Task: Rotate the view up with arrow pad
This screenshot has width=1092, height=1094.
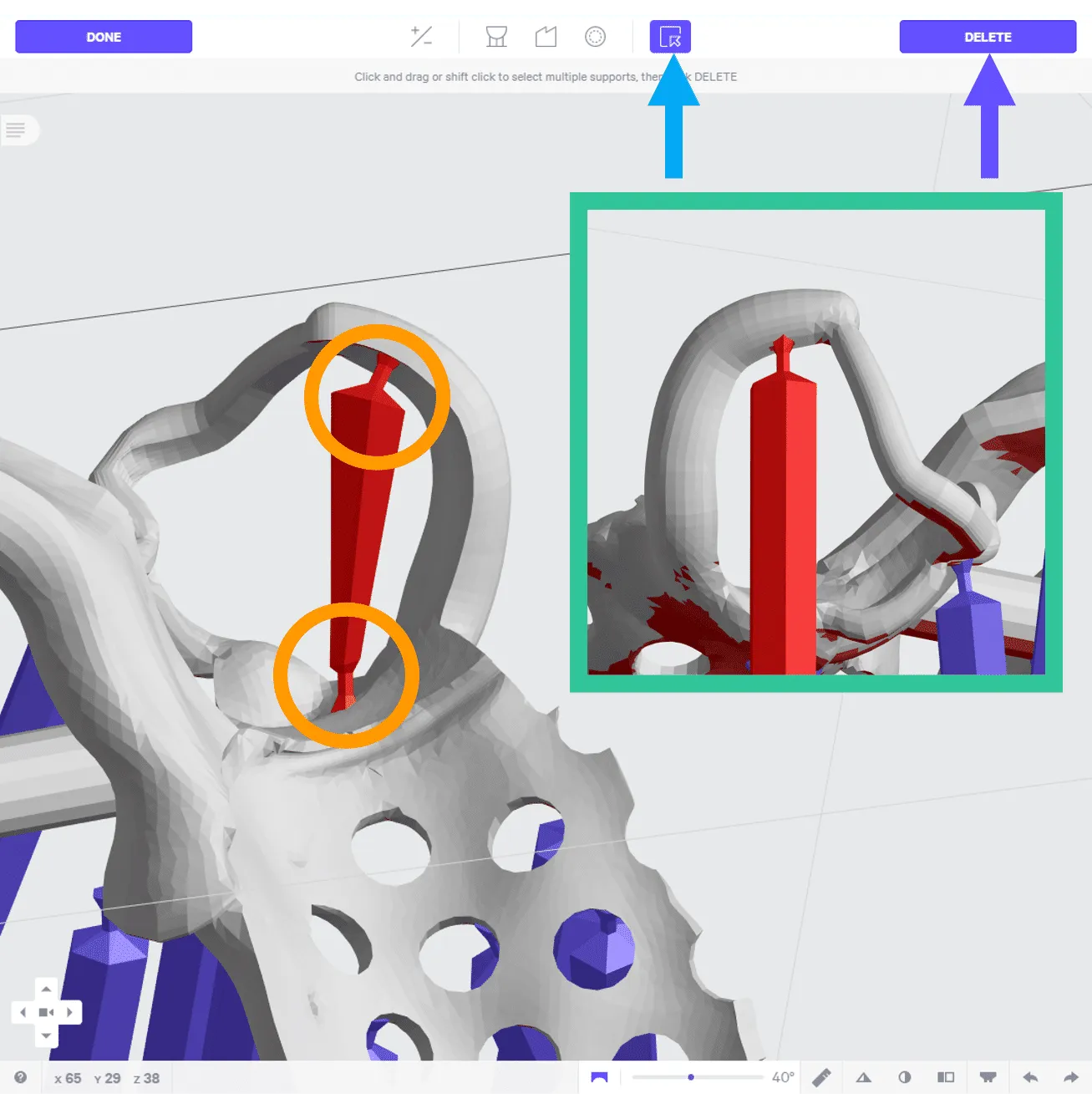Action: pyautogui.click(x=47, y=989)
